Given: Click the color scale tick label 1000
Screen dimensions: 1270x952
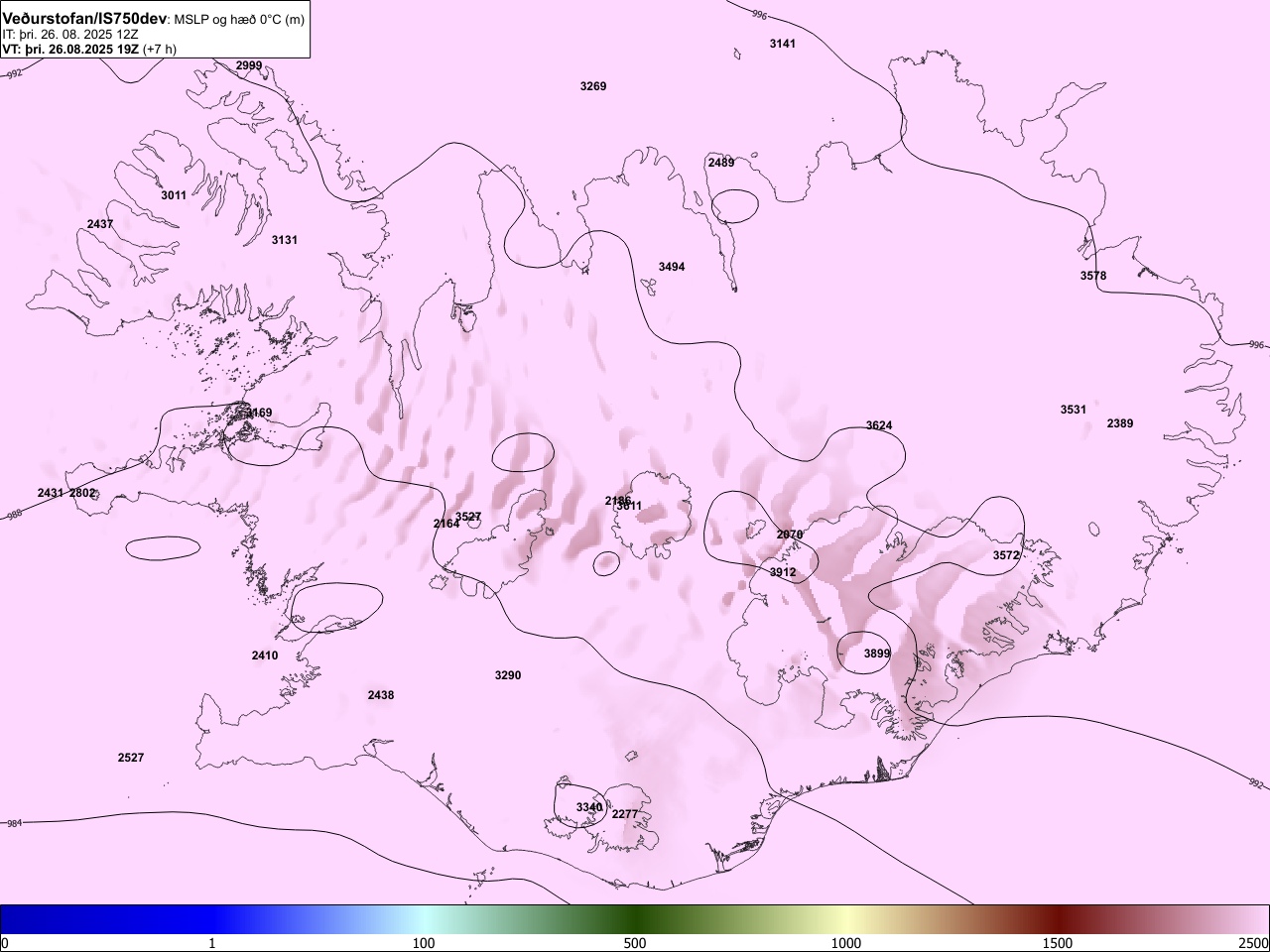Looking at the screenshot, I should (x=846, y=943).
